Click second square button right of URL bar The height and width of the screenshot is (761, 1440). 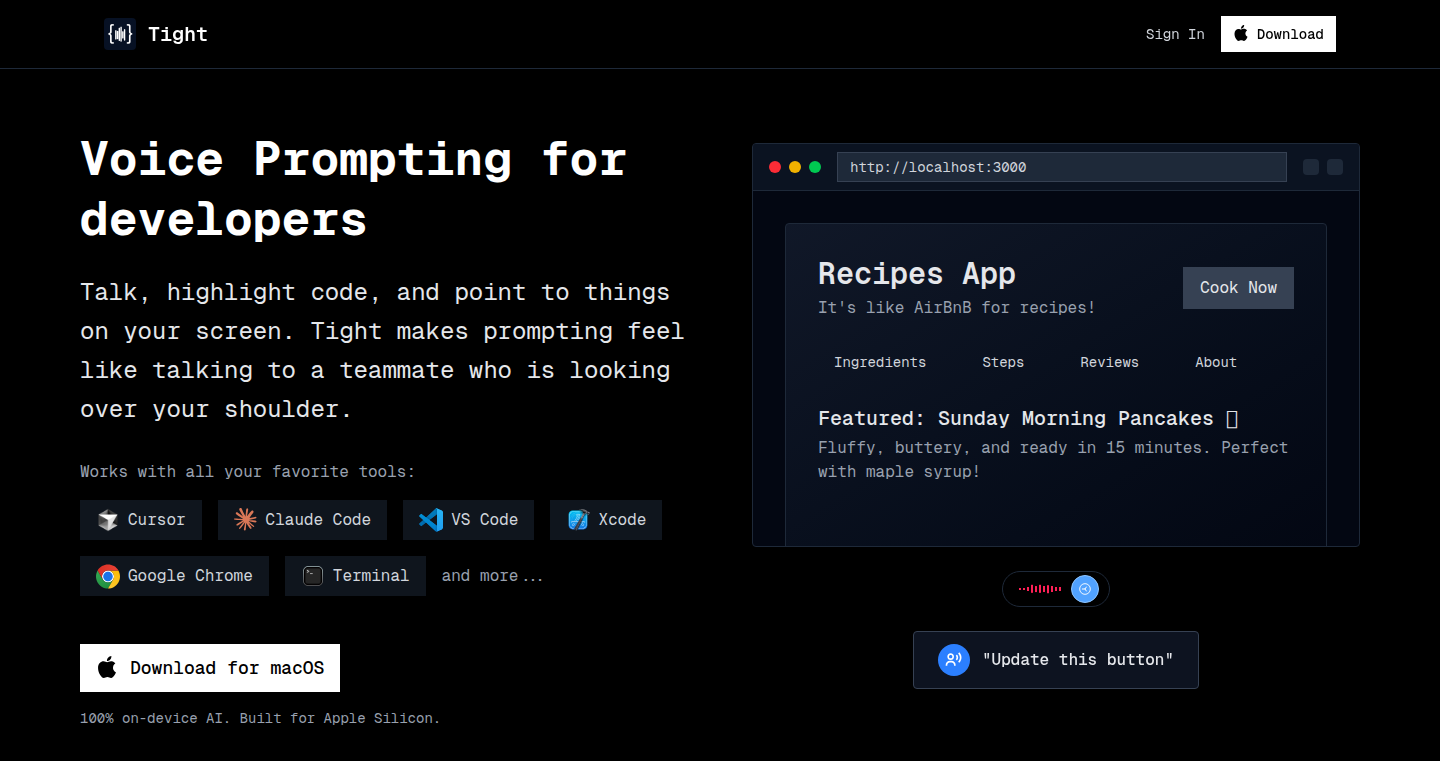[1335, 167]
